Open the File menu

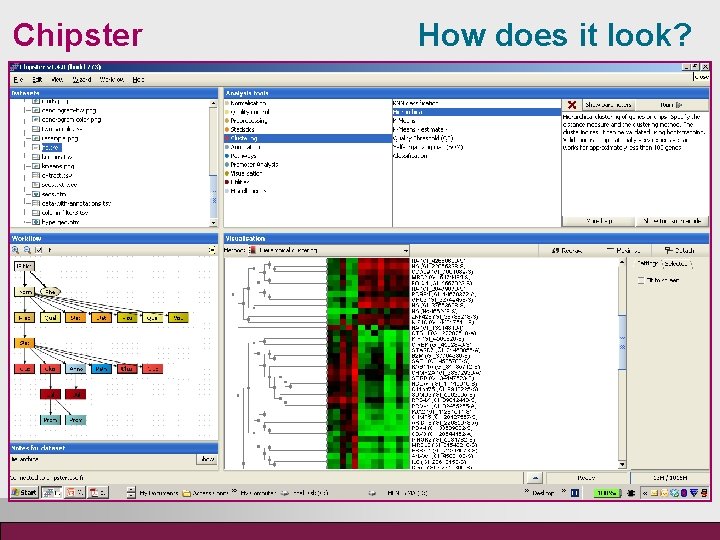tap(18, 80)
